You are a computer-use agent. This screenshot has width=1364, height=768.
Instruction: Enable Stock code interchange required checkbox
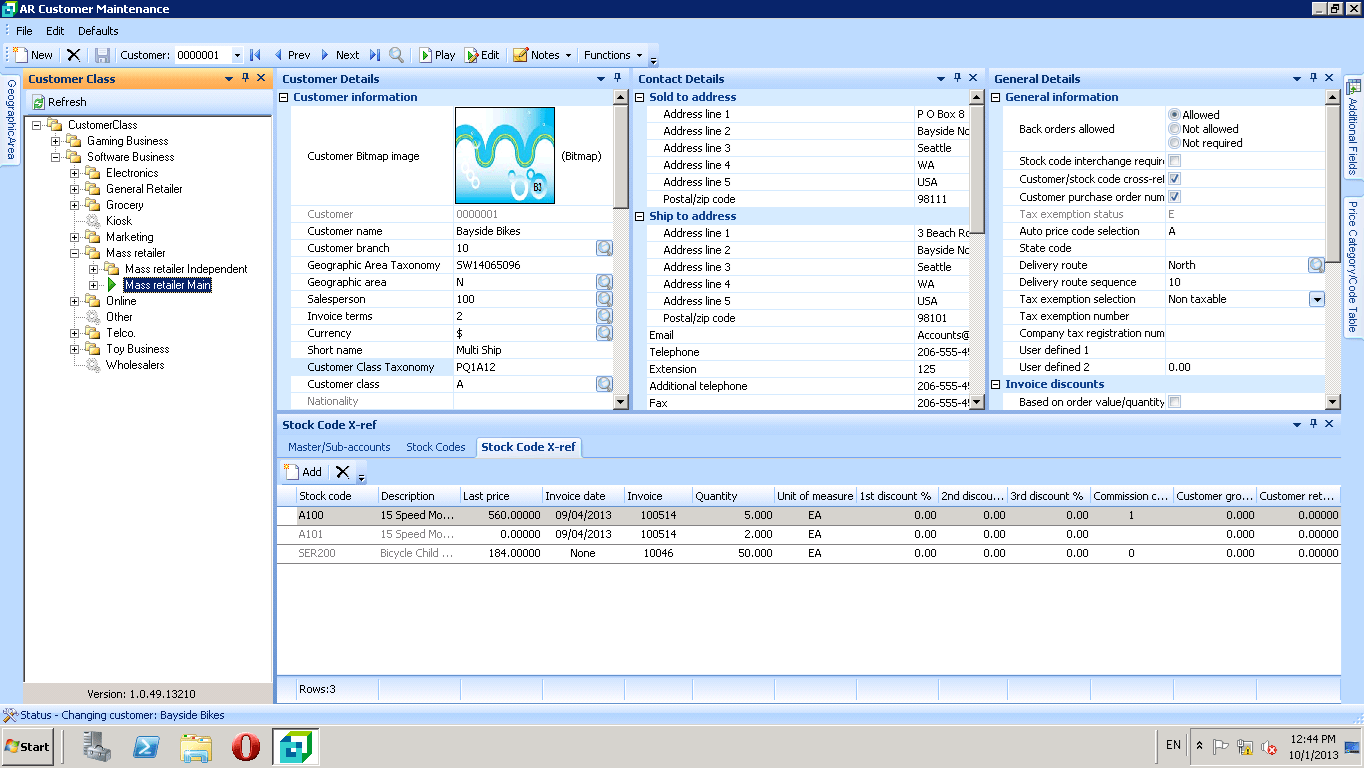pyautogui.click(x=1175, y=161)
